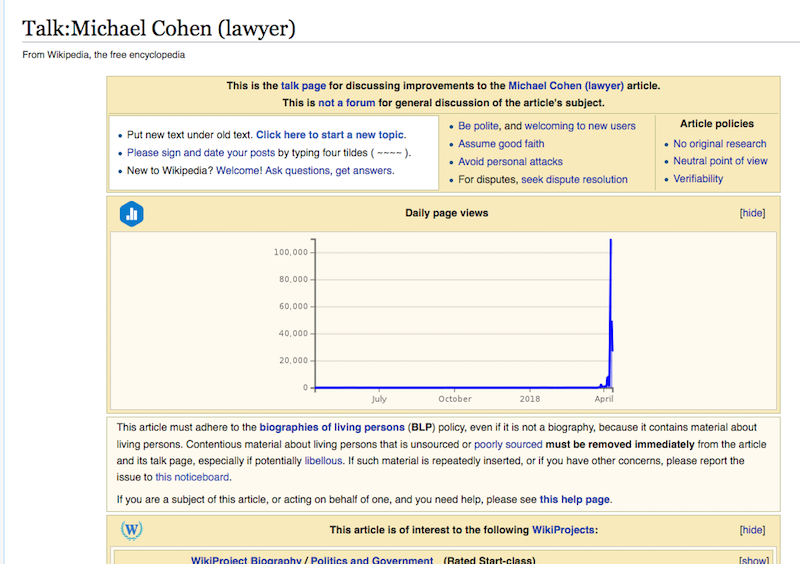Click the 'July' axis label on chart

(379, 399)
